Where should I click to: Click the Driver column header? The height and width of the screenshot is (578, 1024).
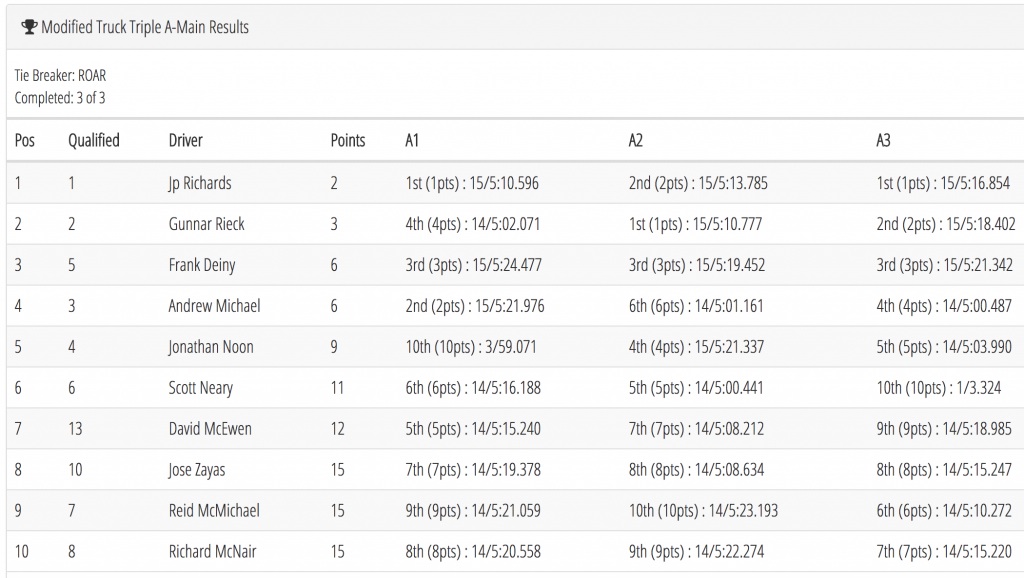click(x=185, y=140)
